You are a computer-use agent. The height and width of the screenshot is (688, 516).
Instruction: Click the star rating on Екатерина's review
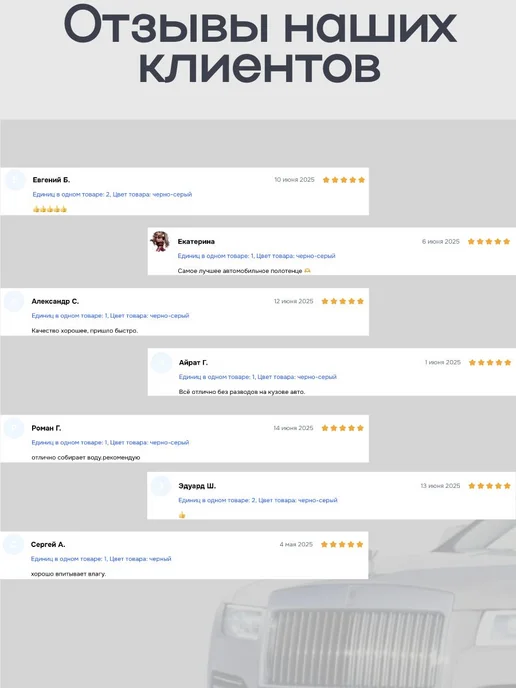coord(489,241)
